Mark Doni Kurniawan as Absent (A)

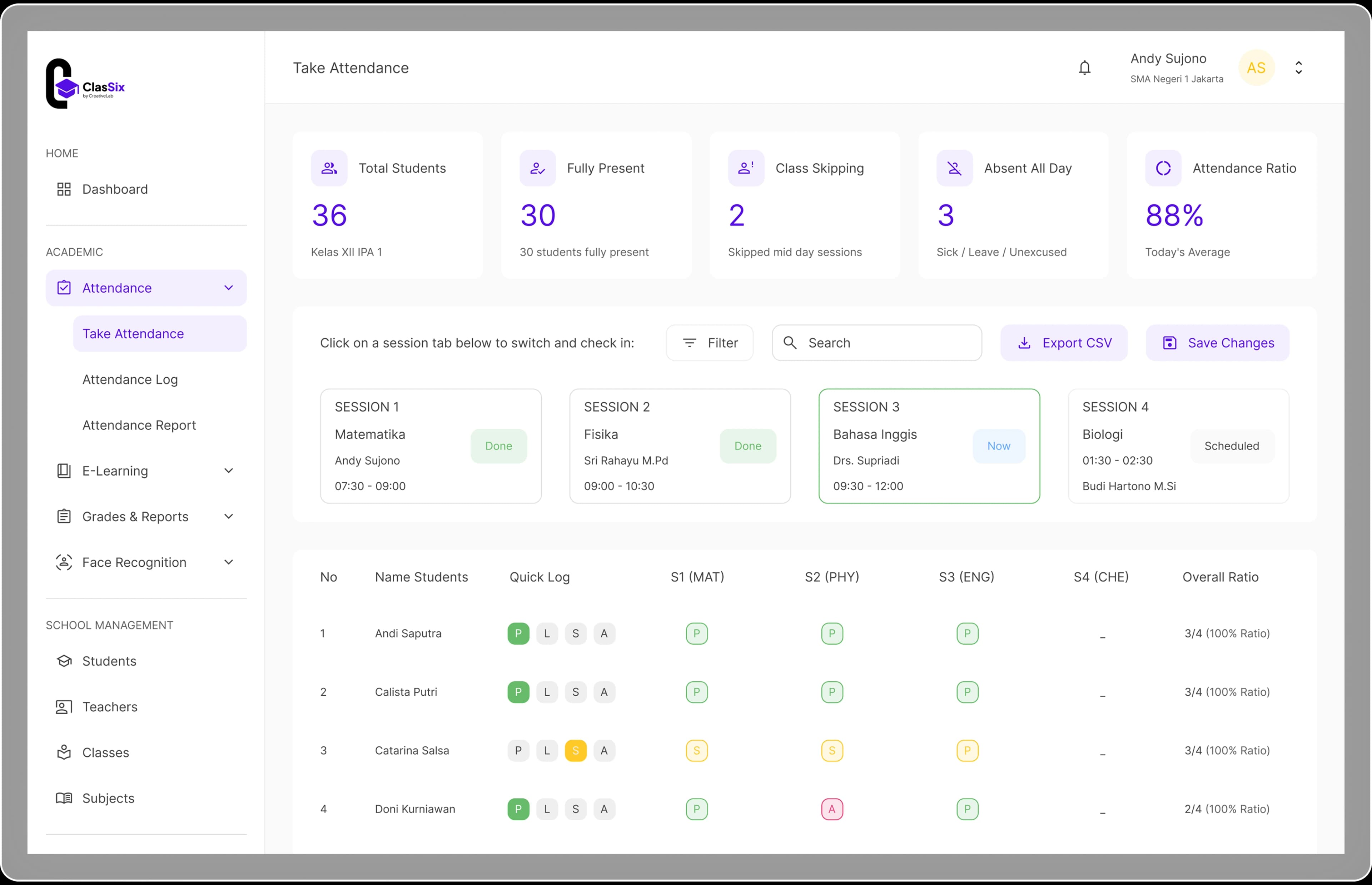pyautogui.click(x=604, y=809)
